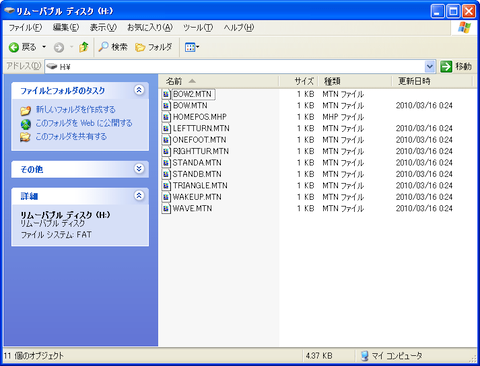Image resolution: width=480 pixels, height=366 pixels.
Task: Open the View (表示) menu
Action: [x=103, y=27]
